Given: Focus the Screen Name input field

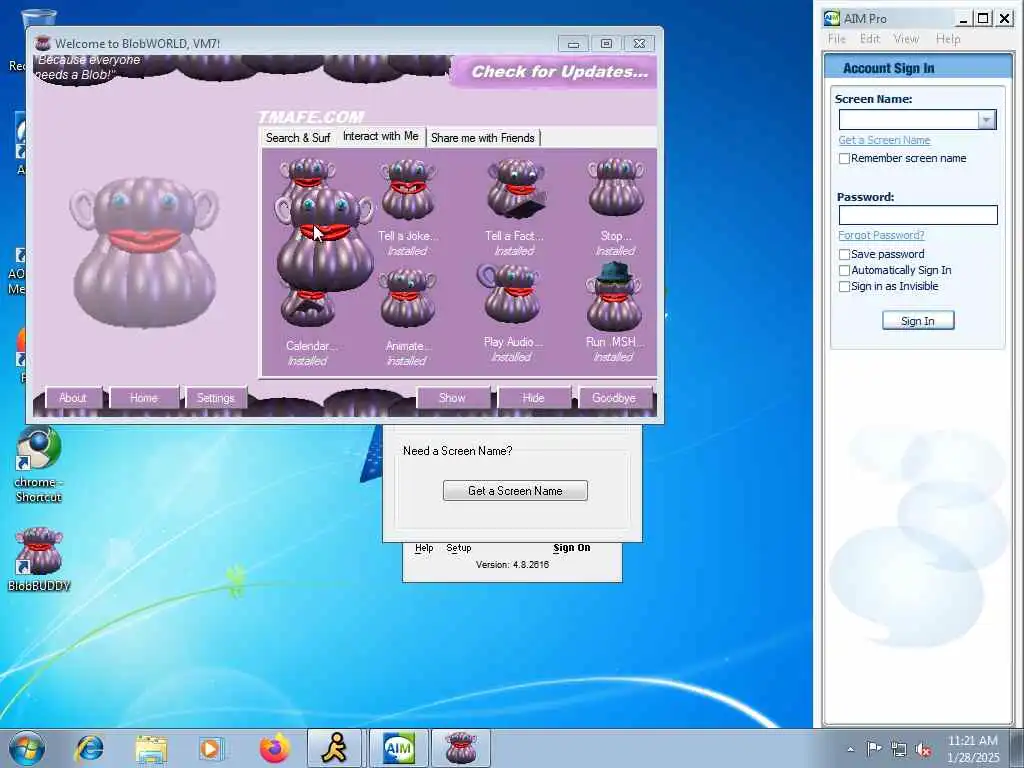Looking at the screenshot, I should (909, 120).
